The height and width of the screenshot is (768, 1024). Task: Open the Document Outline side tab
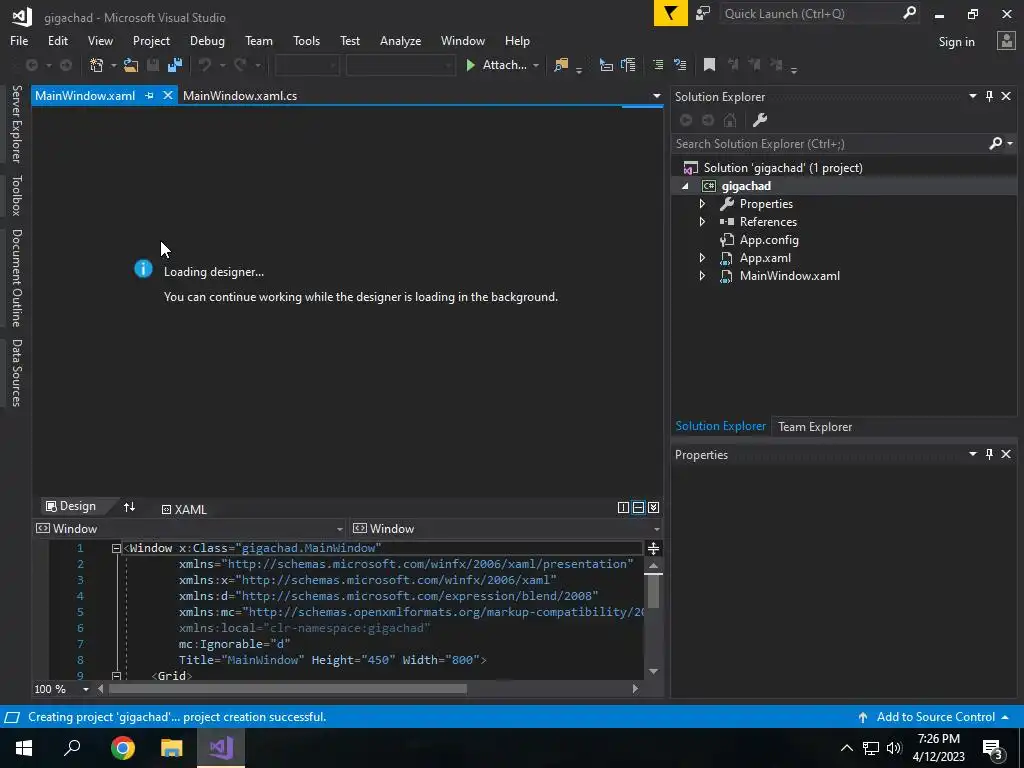pyautogui.click(x=16, y=278)
